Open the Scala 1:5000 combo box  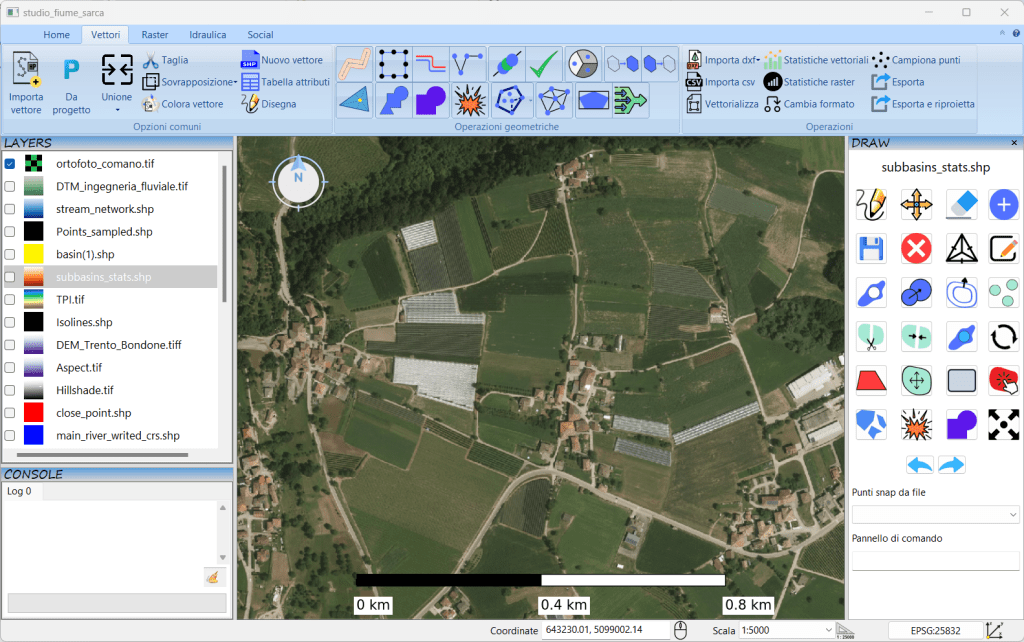tap(788, 630)
